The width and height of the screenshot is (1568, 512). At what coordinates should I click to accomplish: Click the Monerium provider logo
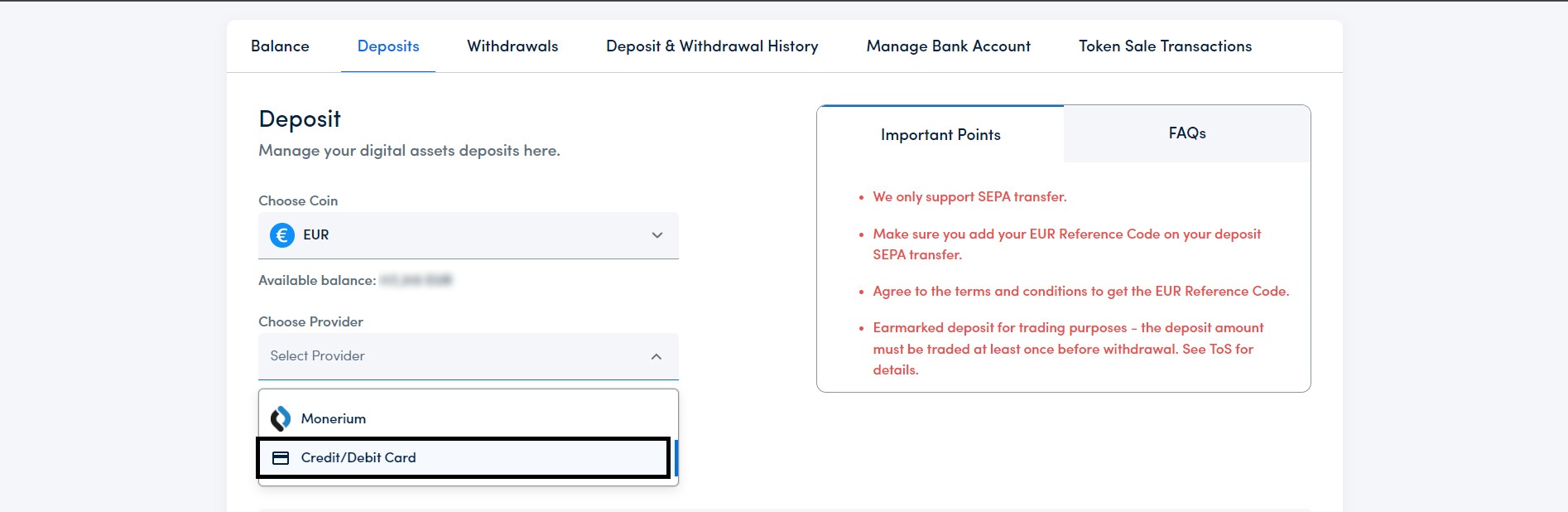point(281,418)
